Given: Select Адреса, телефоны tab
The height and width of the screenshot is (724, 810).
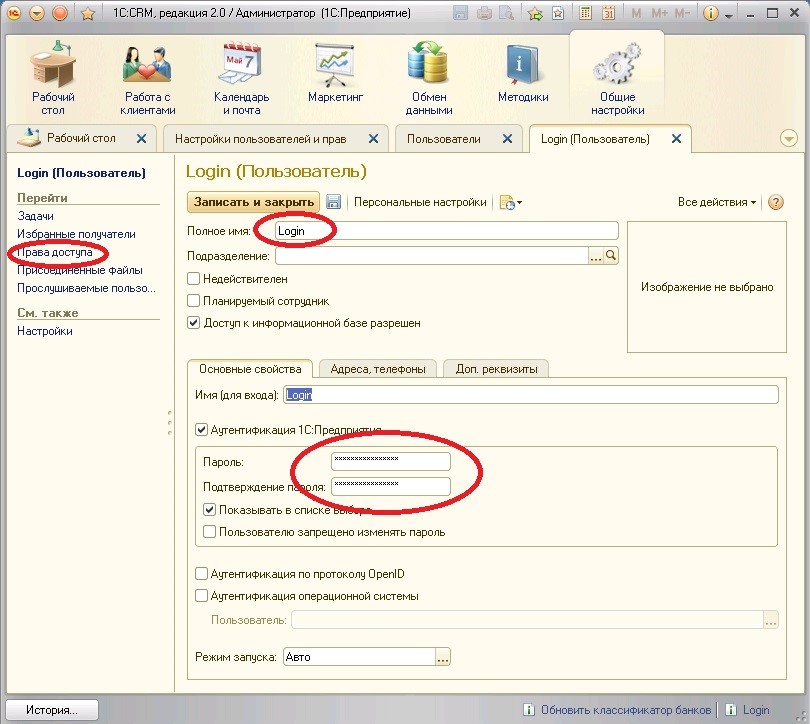Looking at the screenshot, I should pos(378,369).
